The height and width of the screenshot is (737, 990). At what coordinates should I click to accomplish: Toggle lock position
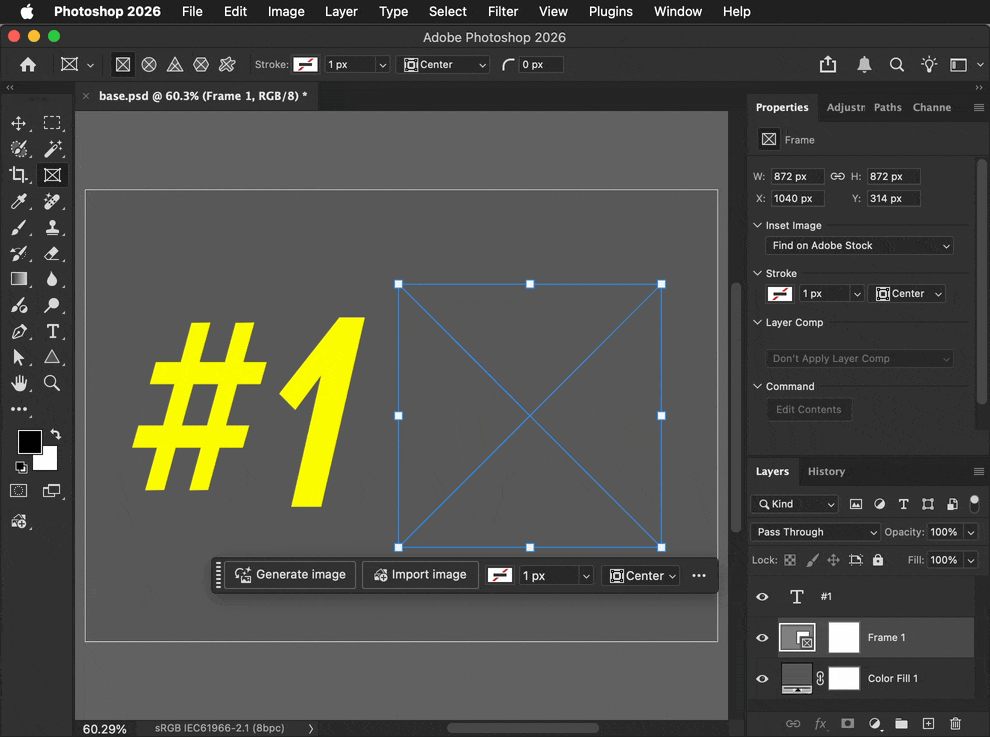(x=833, y=560)
